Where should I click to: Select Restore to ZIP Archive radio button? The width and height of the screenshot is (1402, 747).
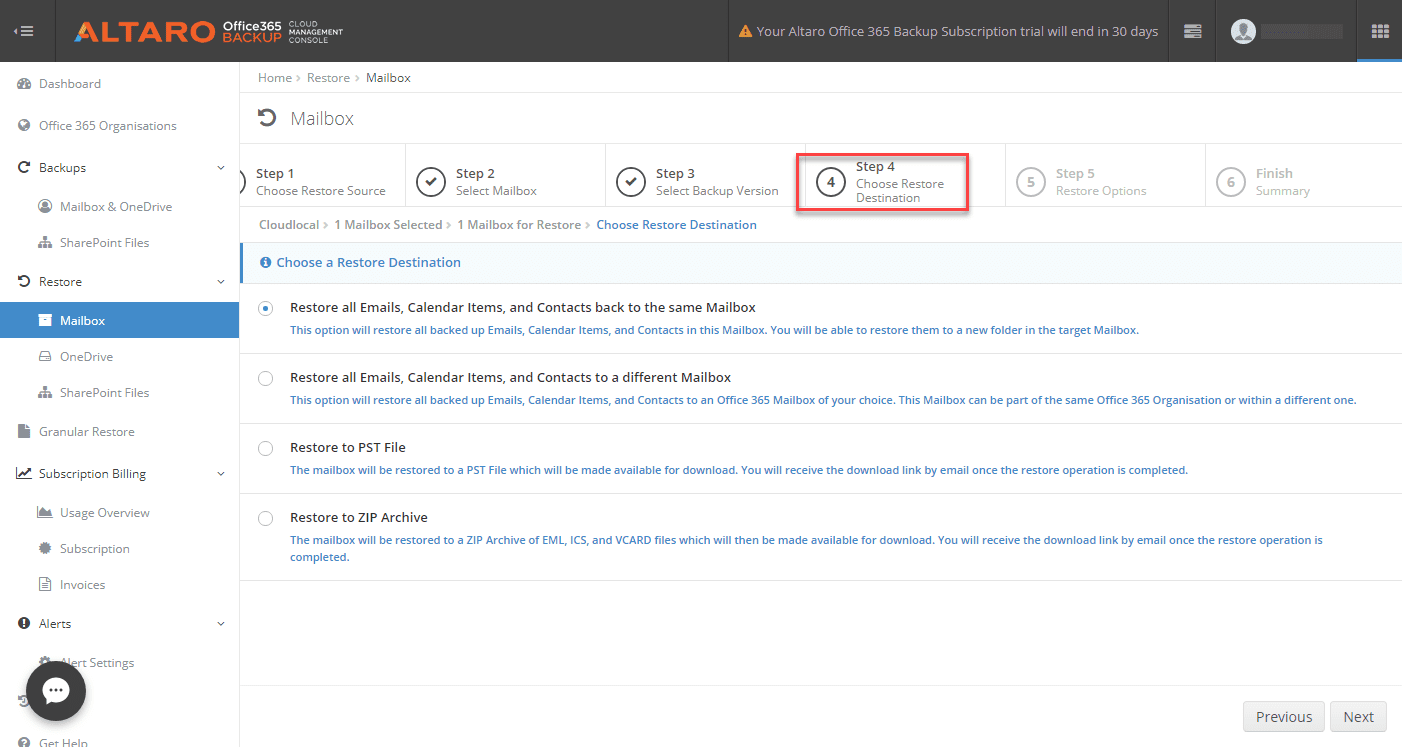pos(265,519)
